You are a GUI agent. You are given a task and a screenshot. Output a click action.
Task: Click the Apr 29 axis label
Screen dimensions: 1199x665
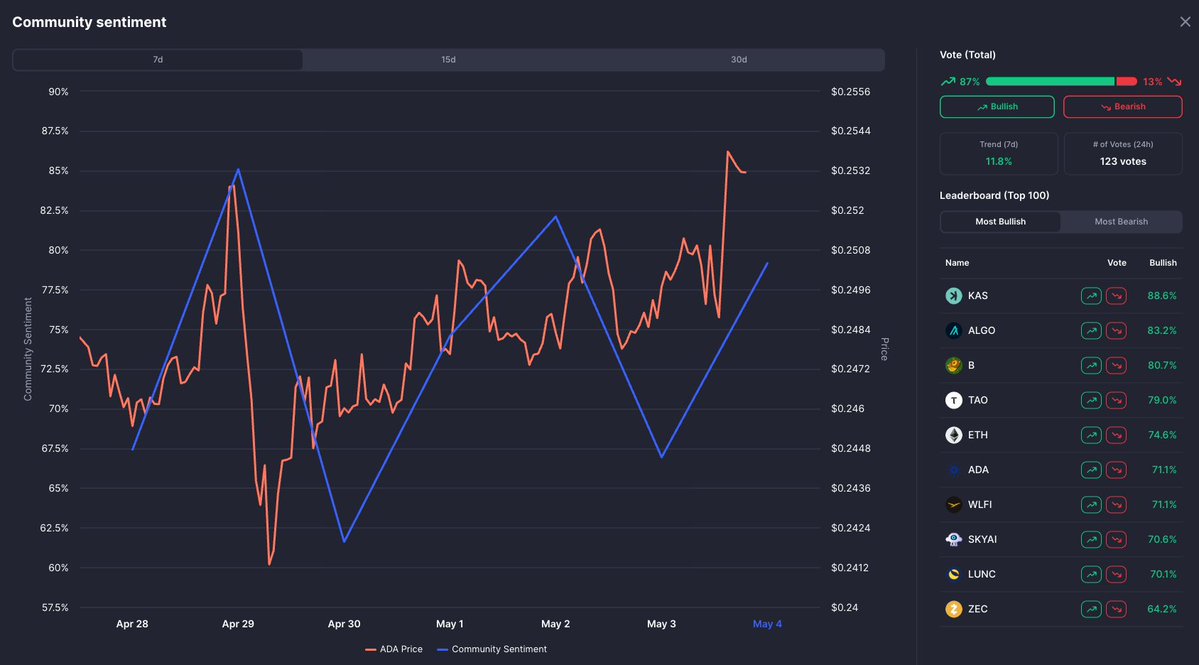(238, 624)
